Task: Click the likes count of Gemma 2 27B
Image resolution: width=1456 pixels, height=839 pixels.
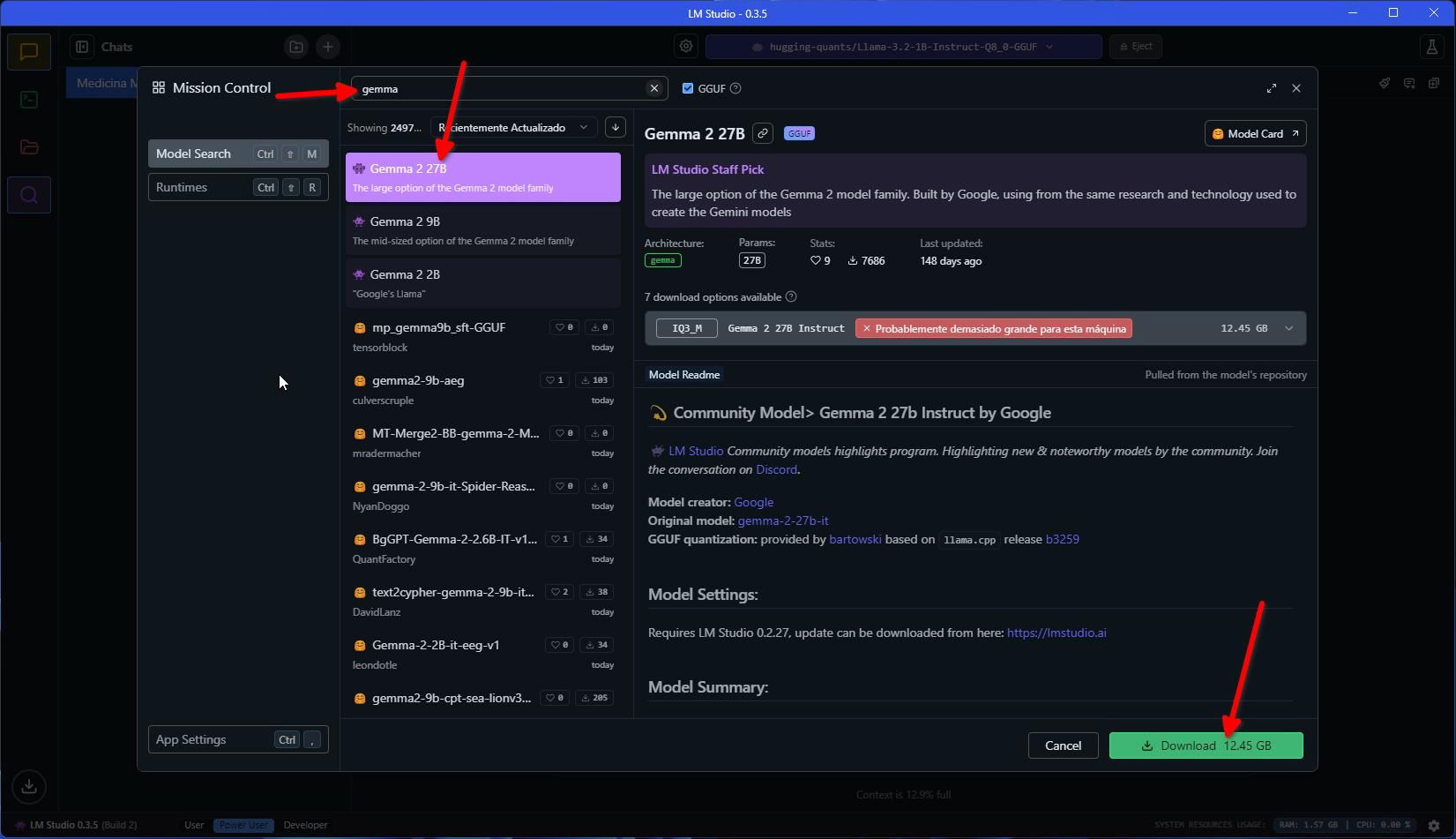Action: [x=820, y=261]
